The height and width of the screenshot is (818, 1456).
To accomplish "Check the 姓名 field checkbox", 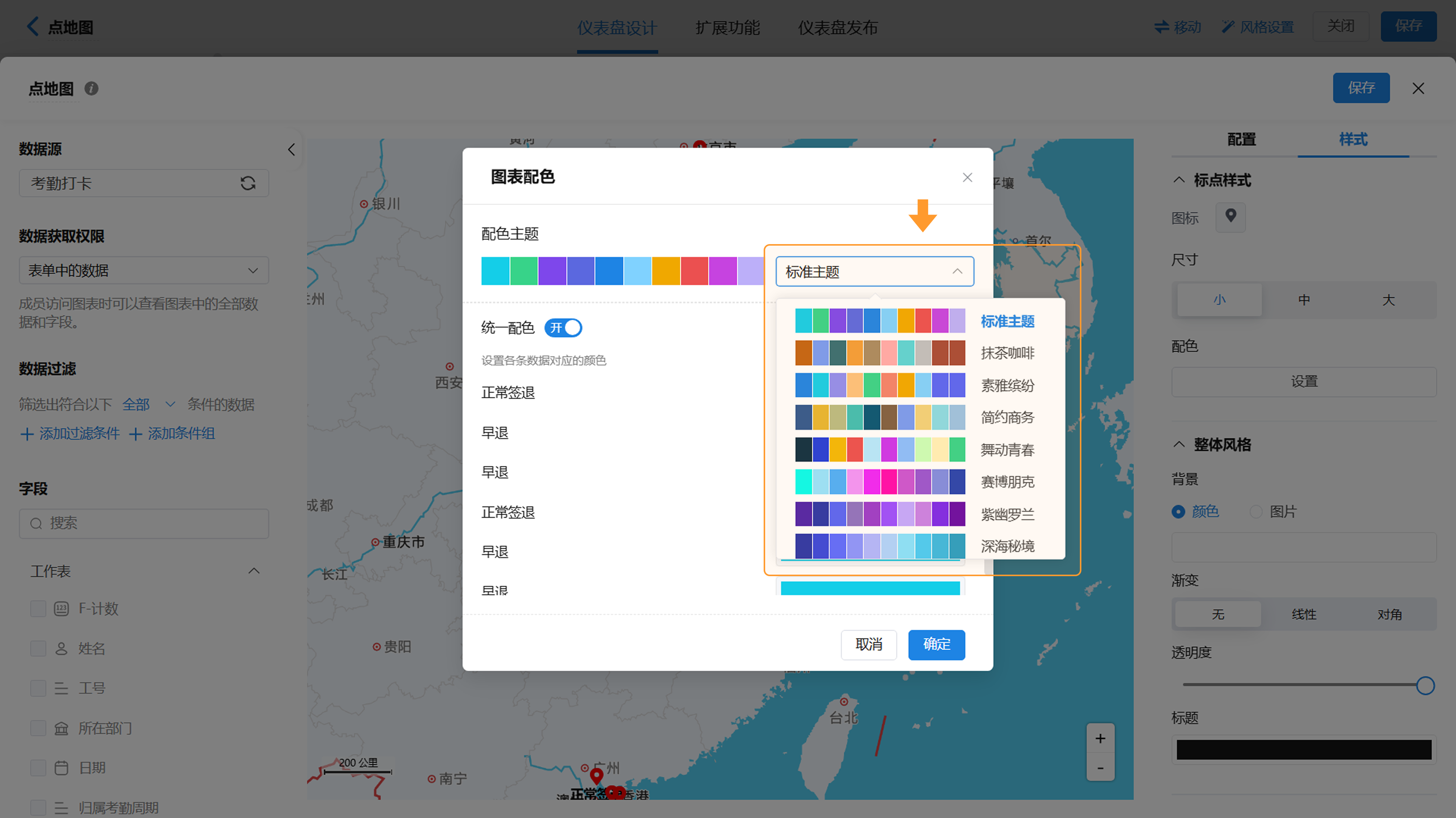I will coord(38,649).
